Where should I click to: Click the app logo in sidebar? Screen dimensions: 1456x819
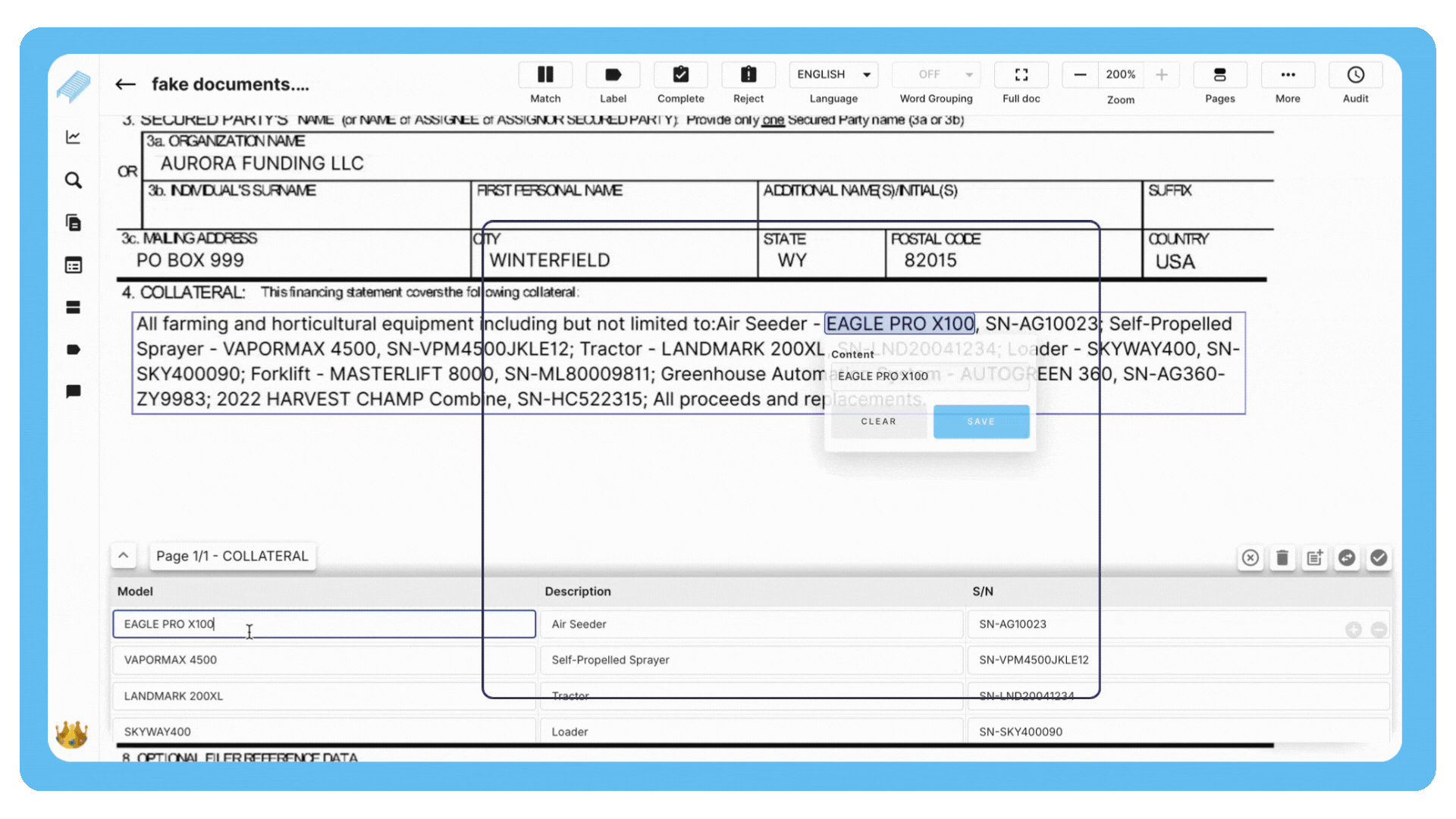pyautogui.click(x=74, y=86)
